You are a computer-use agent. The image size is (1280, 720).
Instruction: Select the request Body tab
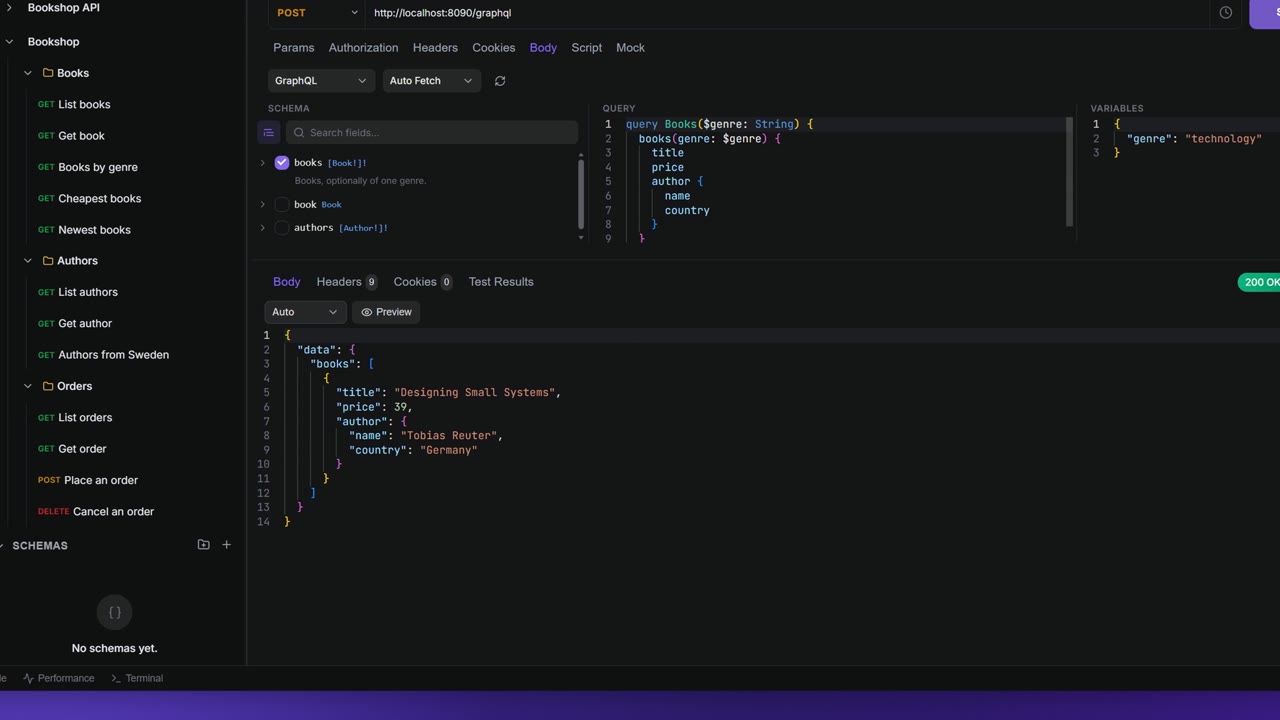(x=543, y=48)
